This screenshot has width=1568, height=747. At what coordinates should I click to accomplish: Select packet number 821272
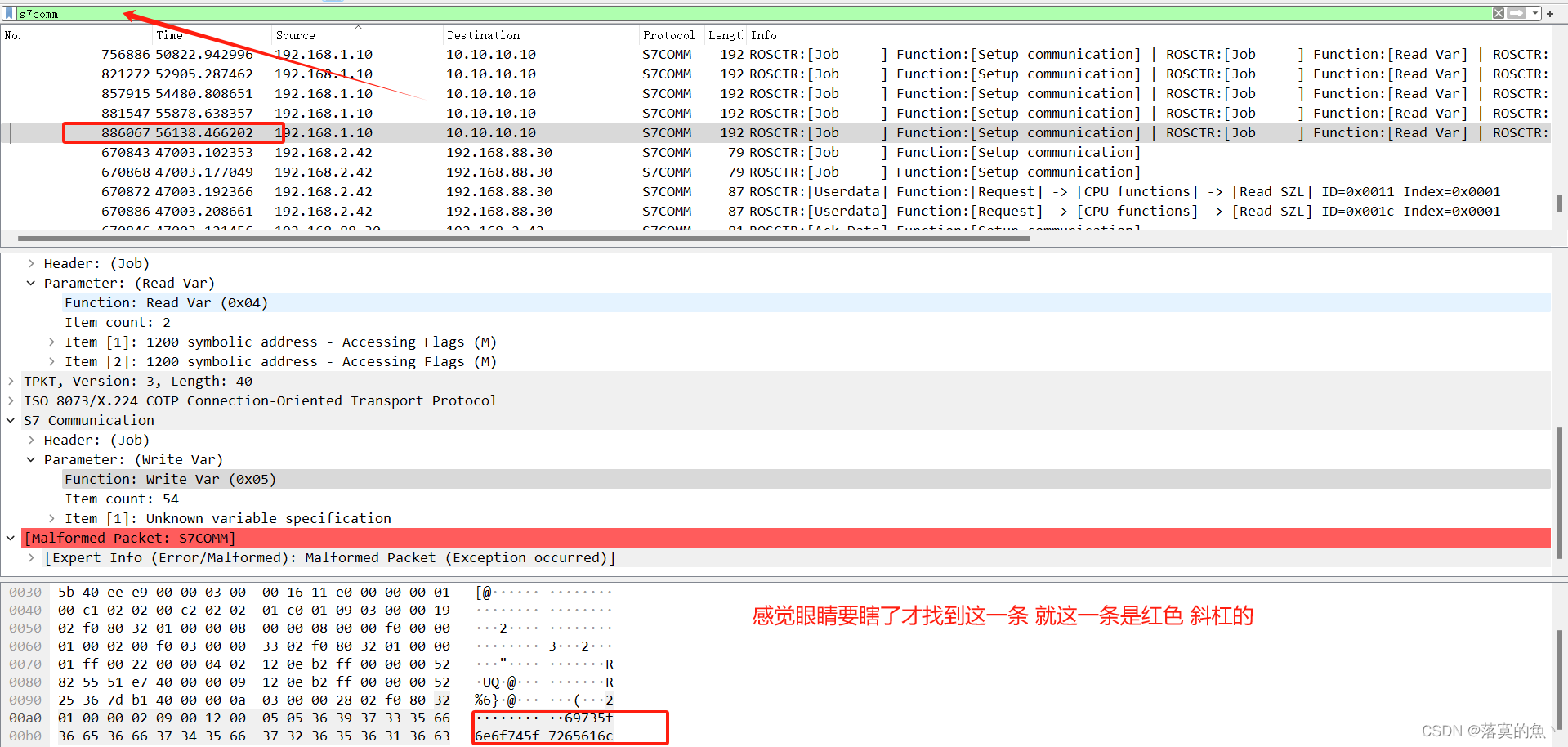[776, 74]
